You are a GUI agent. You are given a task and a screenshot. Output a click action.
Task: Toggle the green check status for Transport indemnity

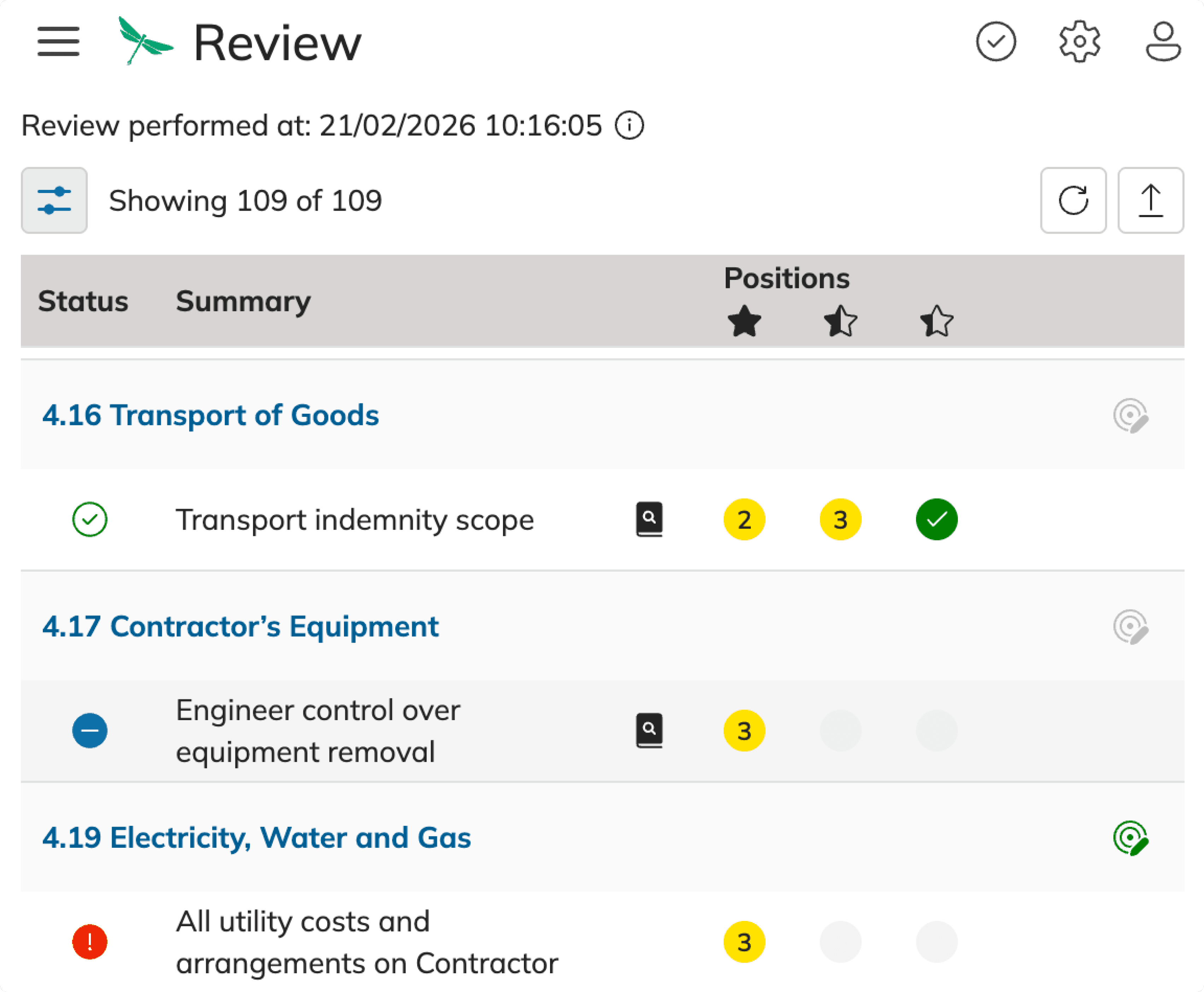point(90,519)
